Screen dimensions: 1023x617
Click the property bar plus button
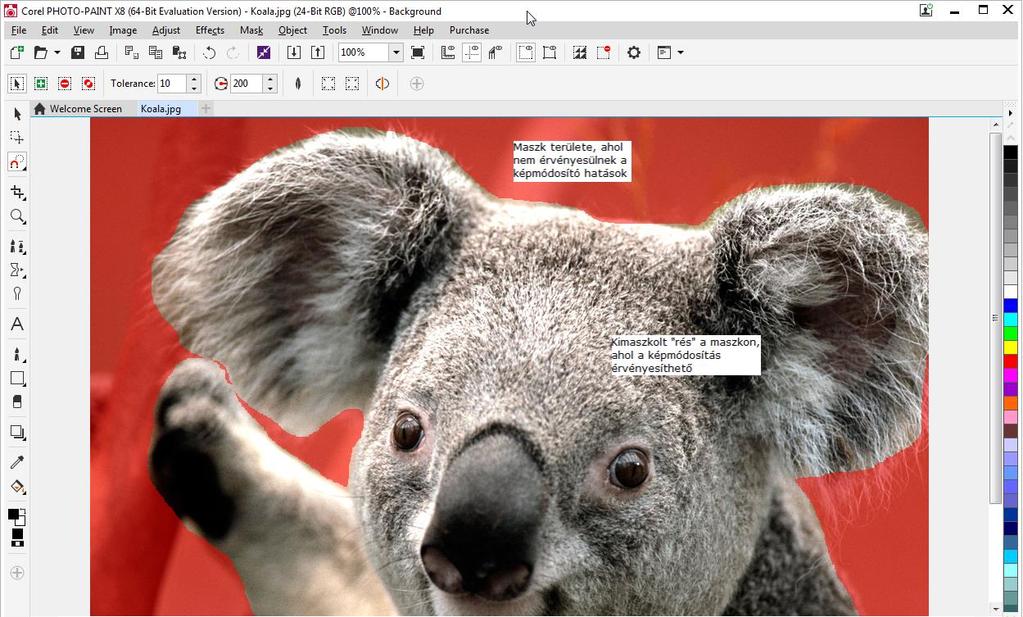pos(416,83)
